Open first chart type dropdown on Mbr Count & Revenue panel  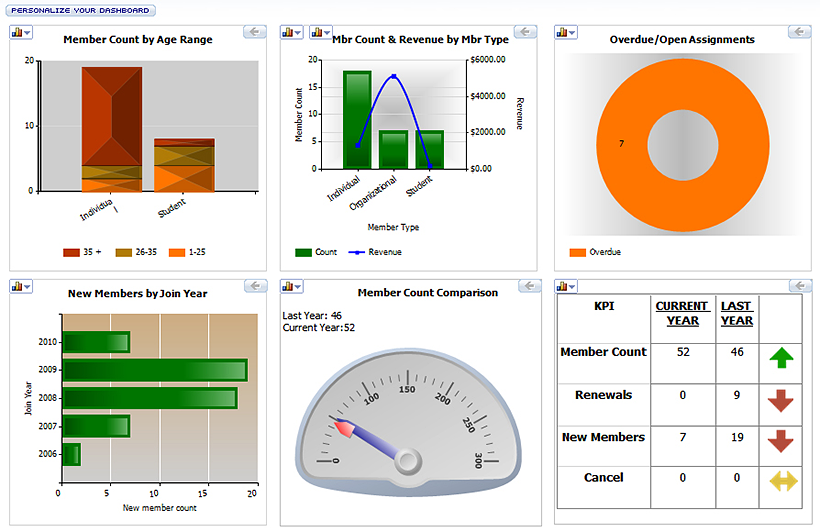292,32
